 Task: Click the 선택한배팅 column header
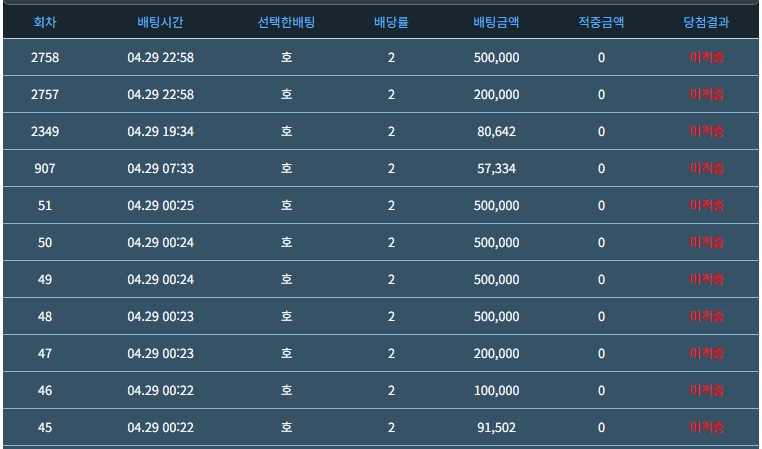[286, 21]
